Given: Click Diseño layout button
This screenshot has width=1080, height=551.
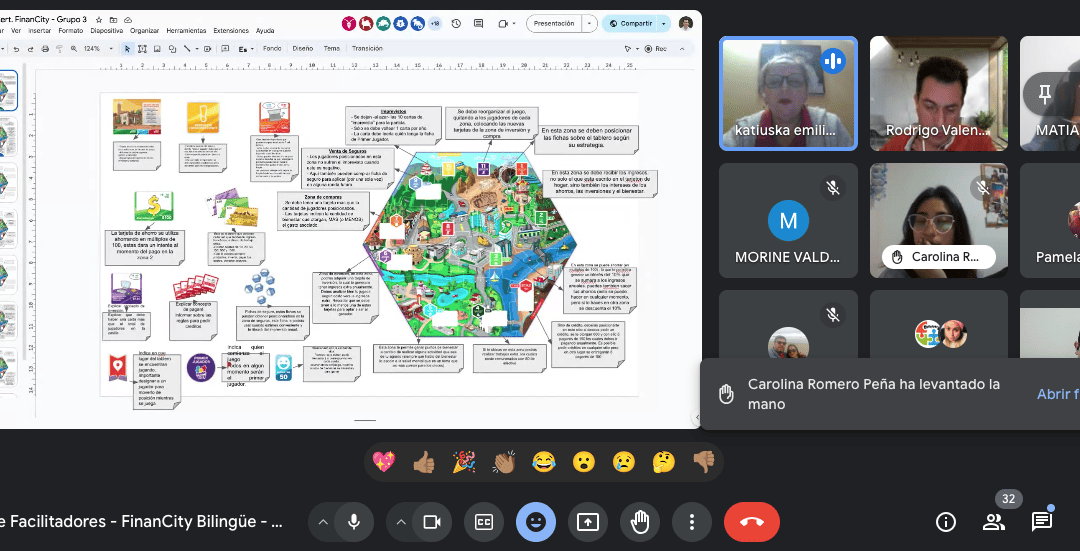Looking at the screenshot, I should tap(302, 49).
